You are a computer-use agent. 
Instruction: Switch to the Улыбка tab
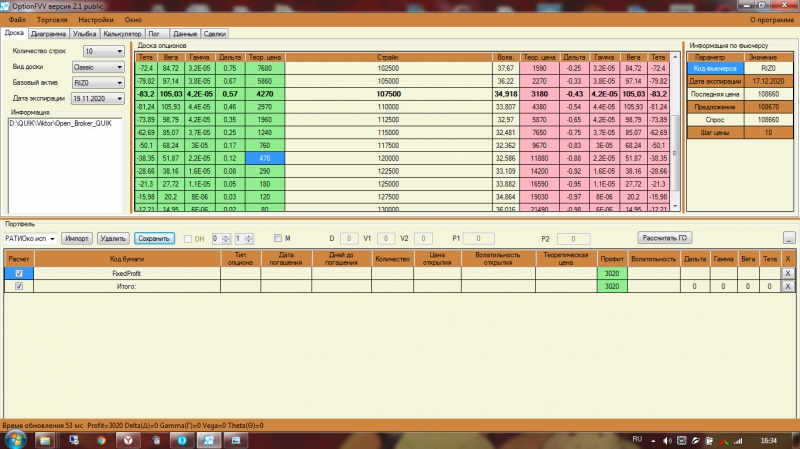(x=84, y=34)
